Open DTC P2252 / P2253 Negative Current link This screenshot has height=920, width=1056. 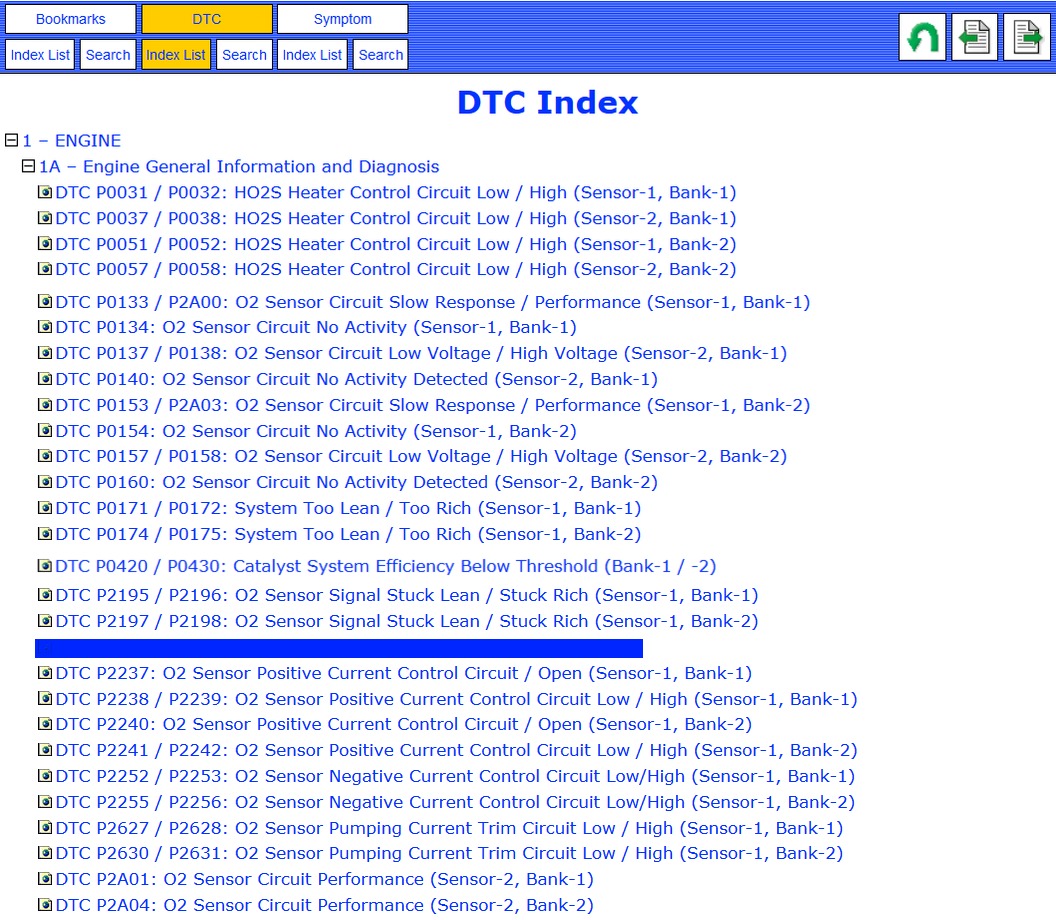pyautogui.click(x=455, y=776)
